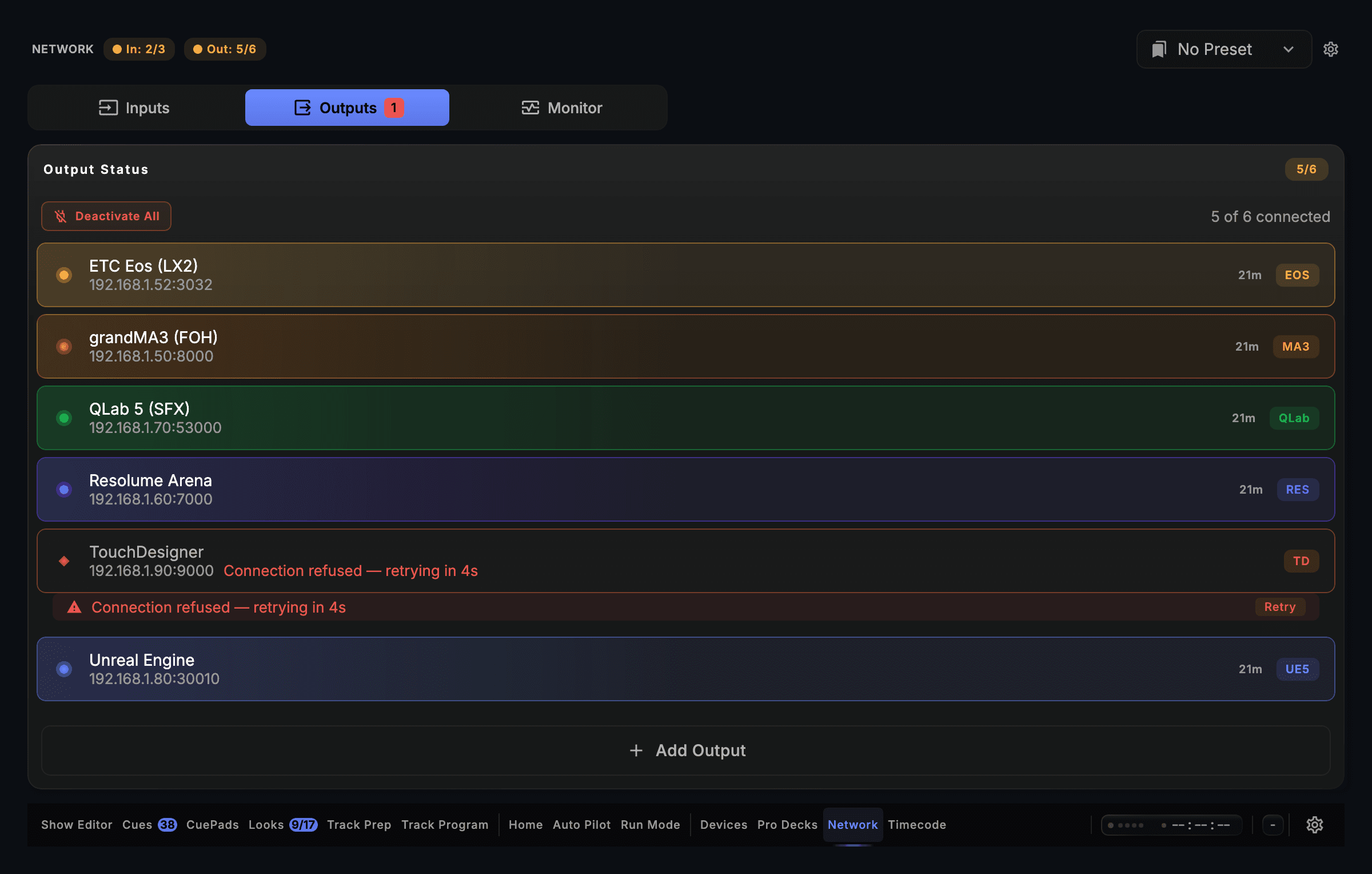Go to Show Editor
The image size is (1372, 874).
pos(77,825)
